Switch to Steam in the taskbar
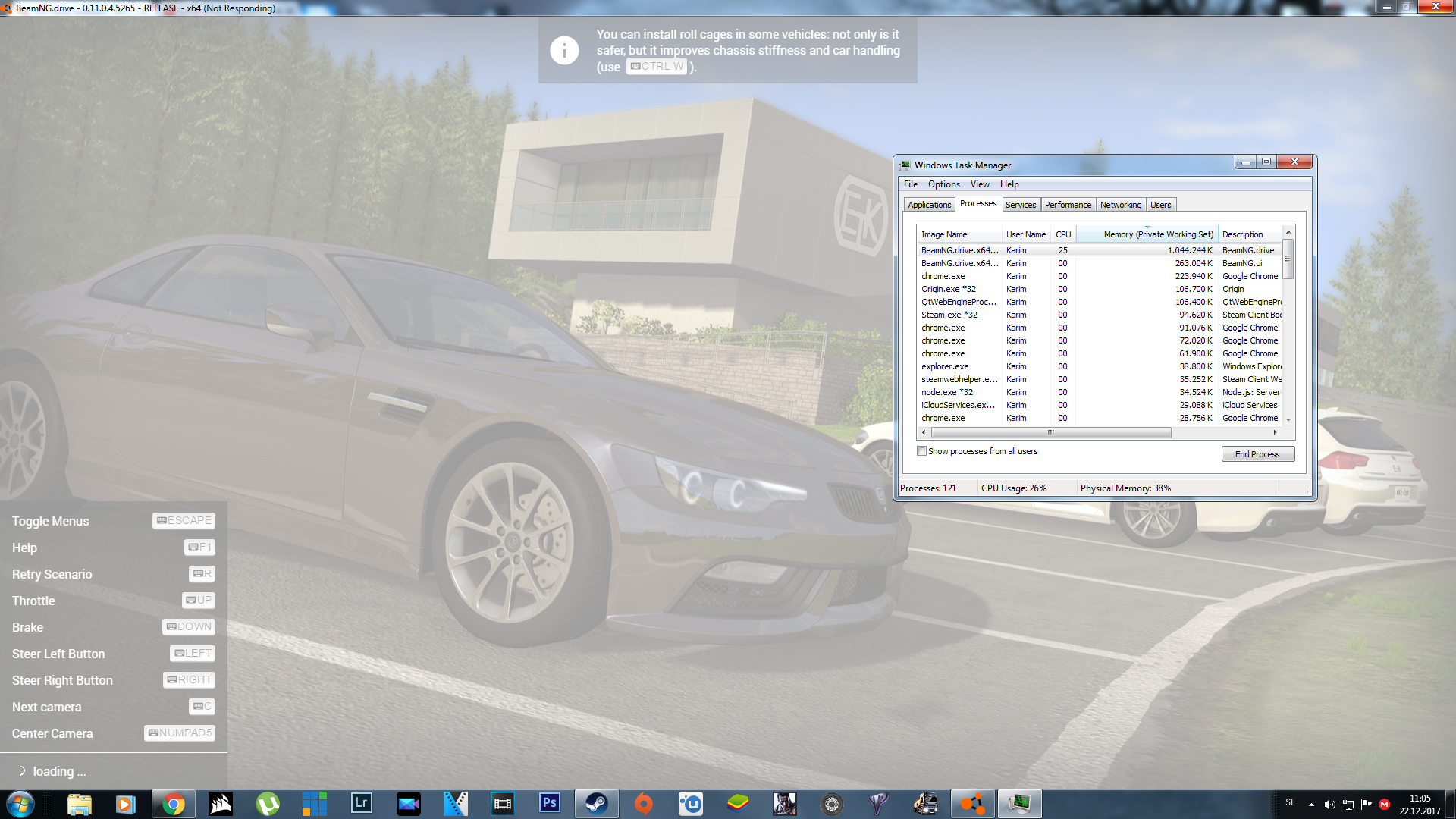 pos(596,804)
